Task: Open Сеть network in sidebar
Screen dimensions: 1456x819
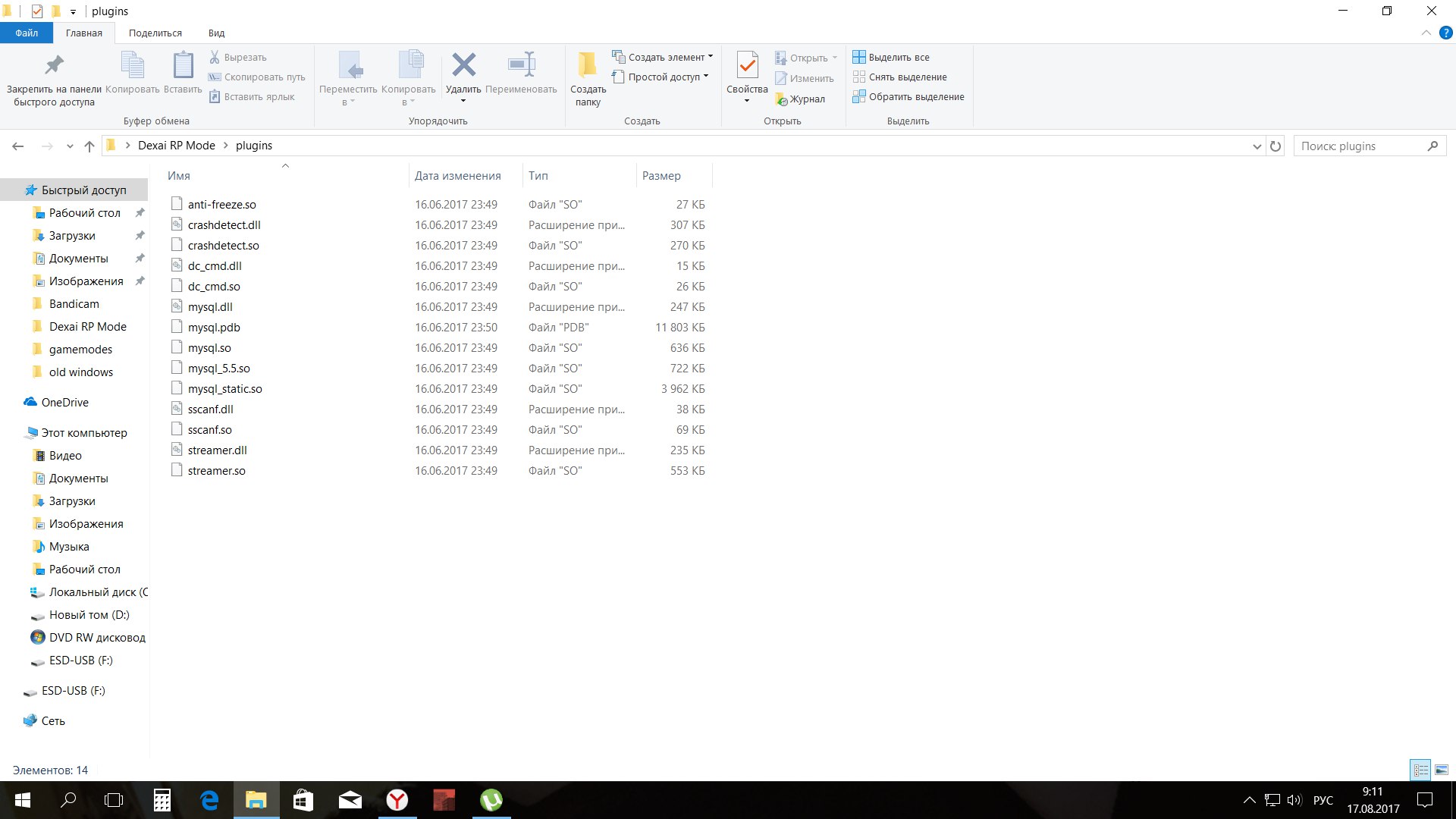Action: 53,720
